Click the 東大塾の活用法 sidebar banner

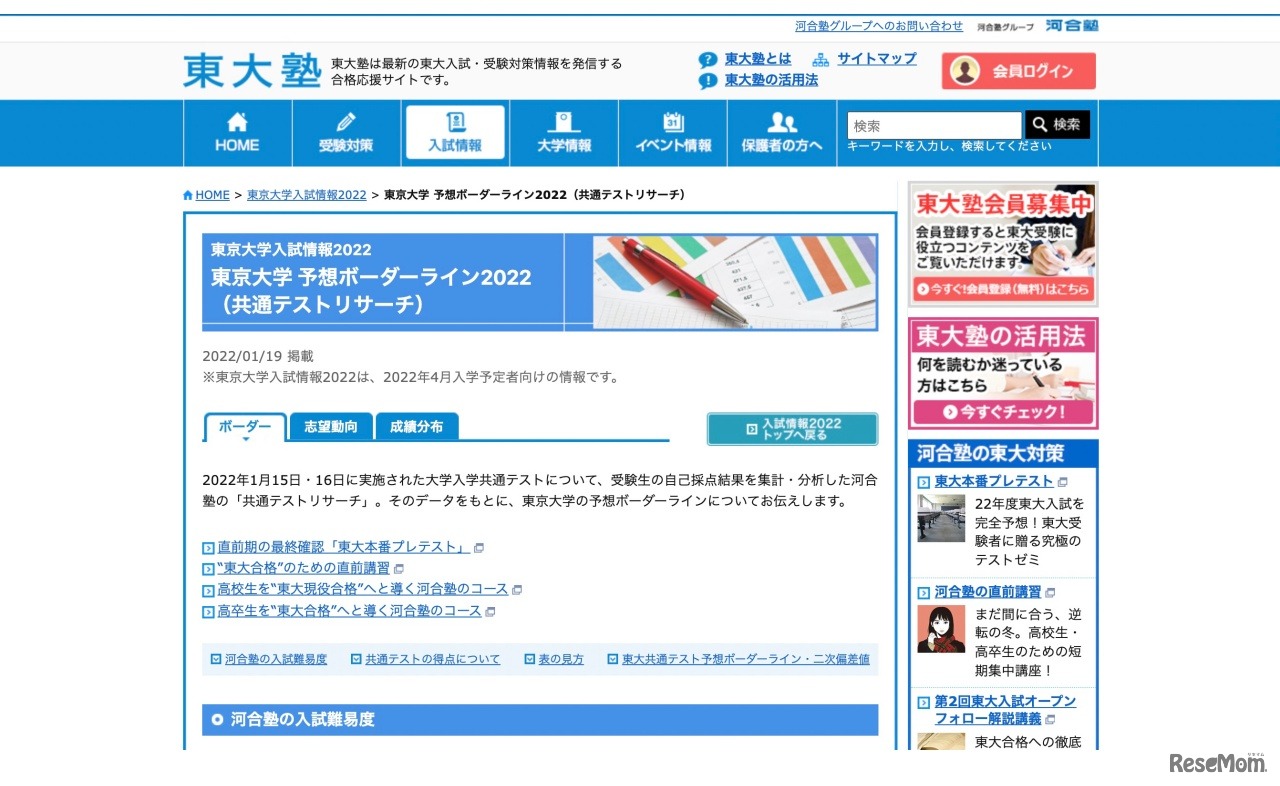click(x=1003, y=374)
